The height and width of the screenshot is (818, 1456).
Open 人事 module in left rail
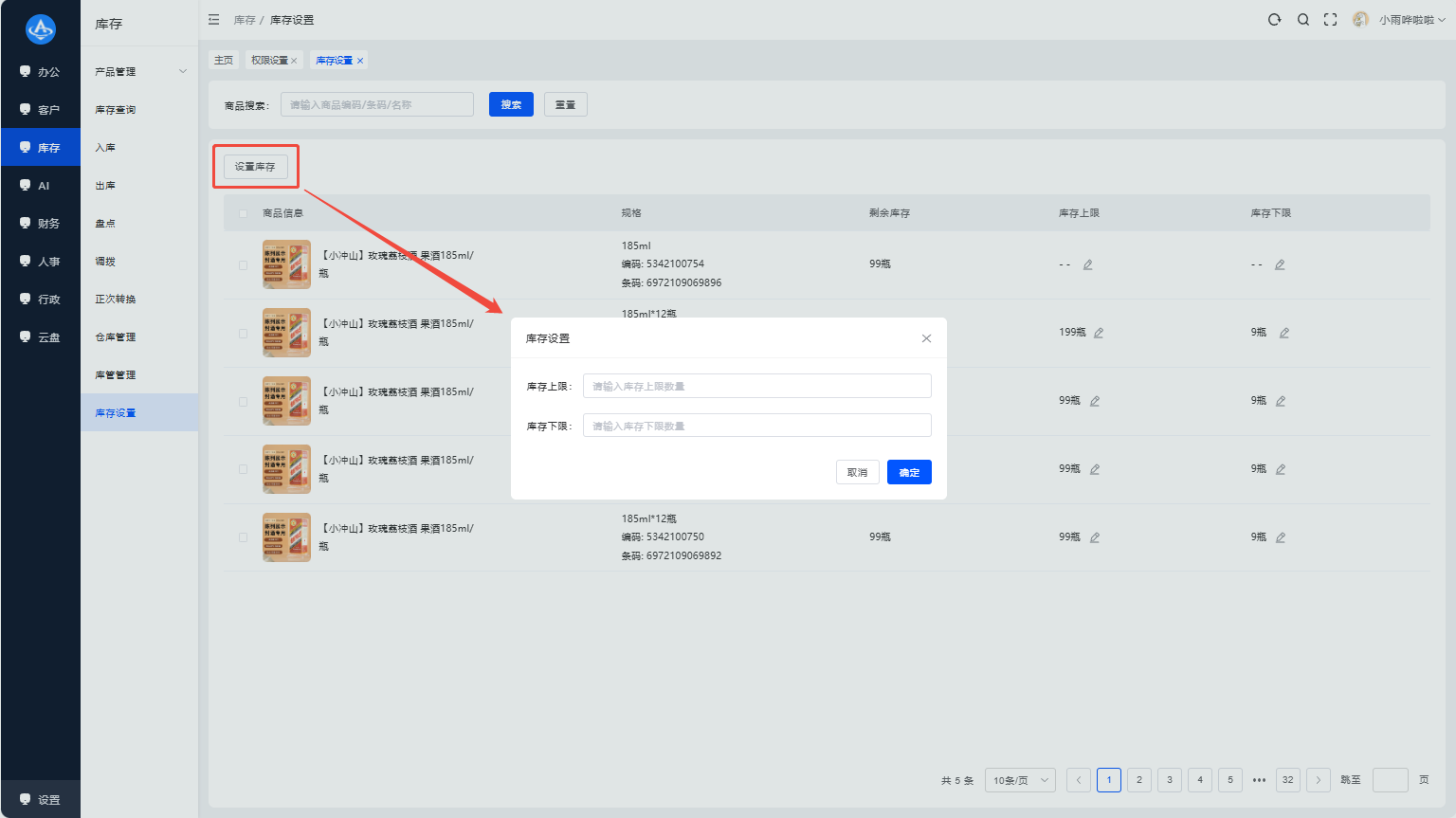[x=40, y=262]
